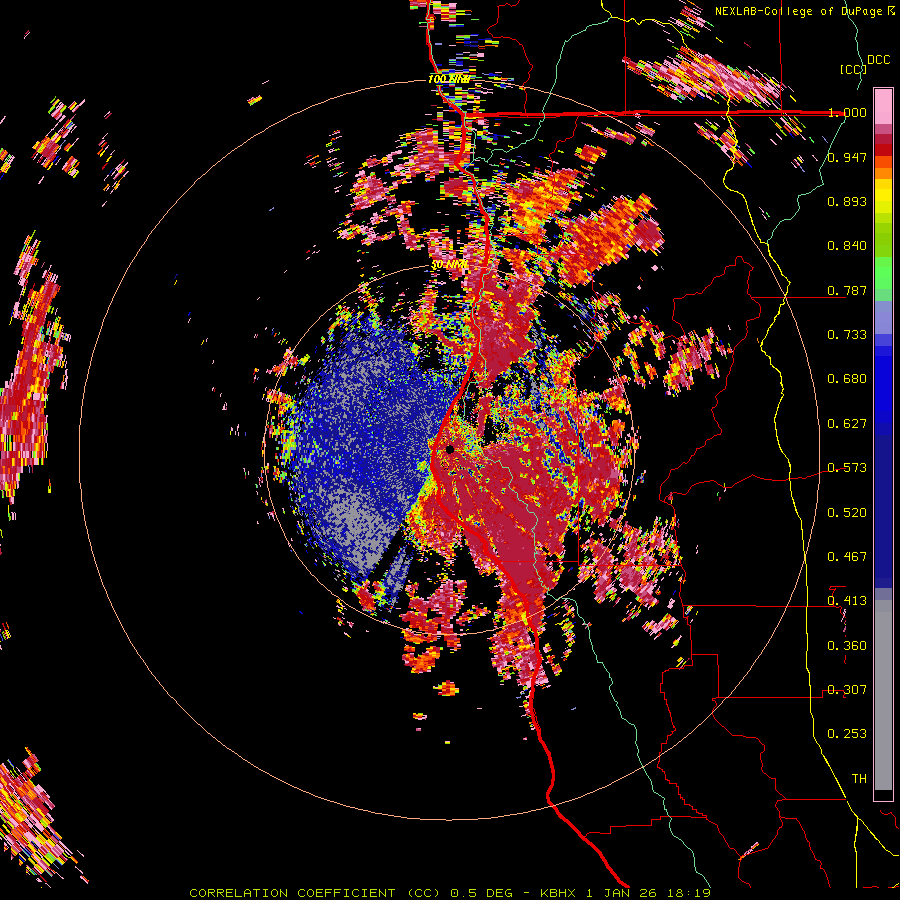Select the 0.520 color bar value

click(x=847, y=513)
